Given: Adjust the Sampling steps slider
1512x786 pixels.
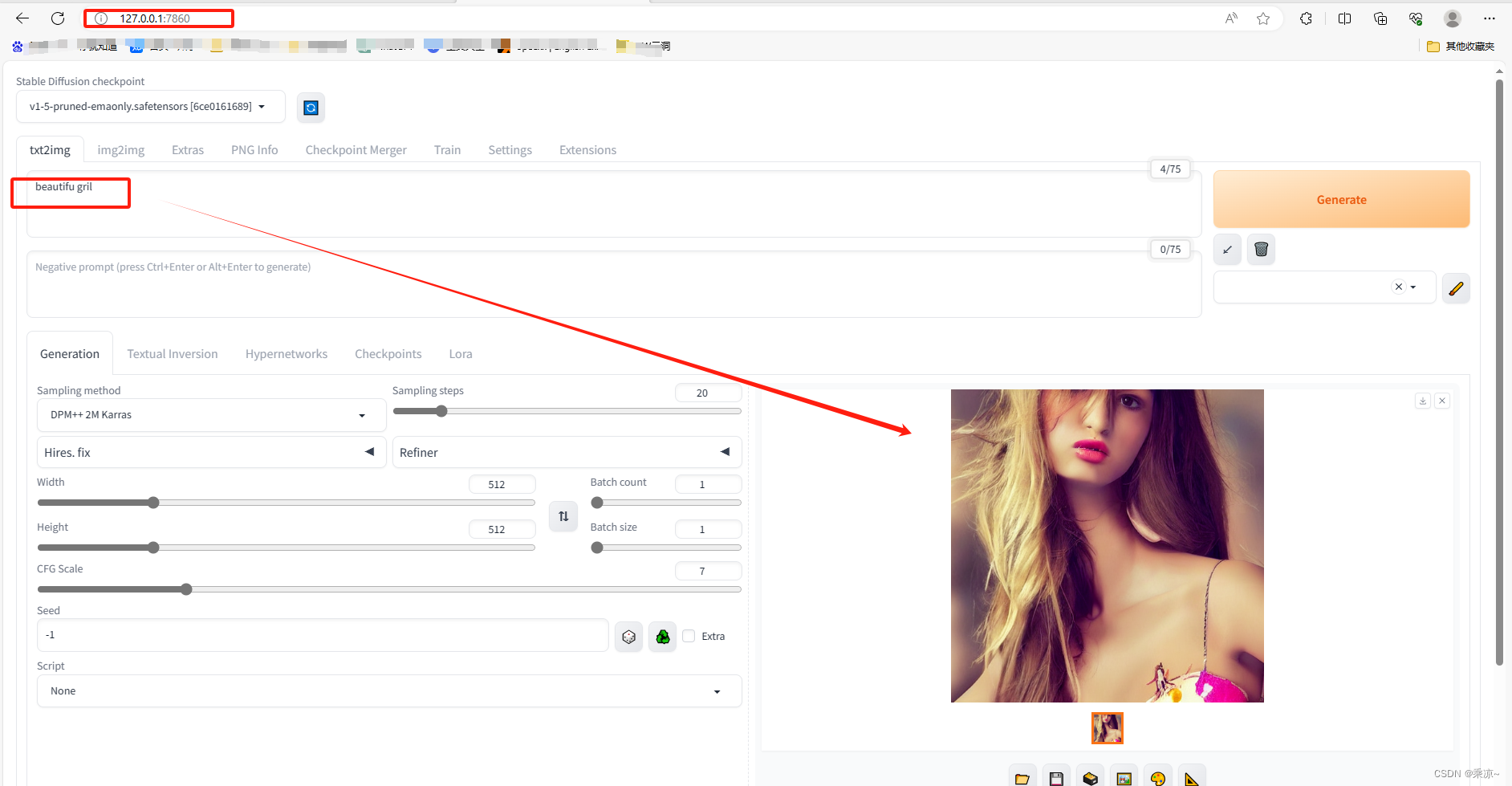Looking at the screenshot, I should (x=567, y=411).
